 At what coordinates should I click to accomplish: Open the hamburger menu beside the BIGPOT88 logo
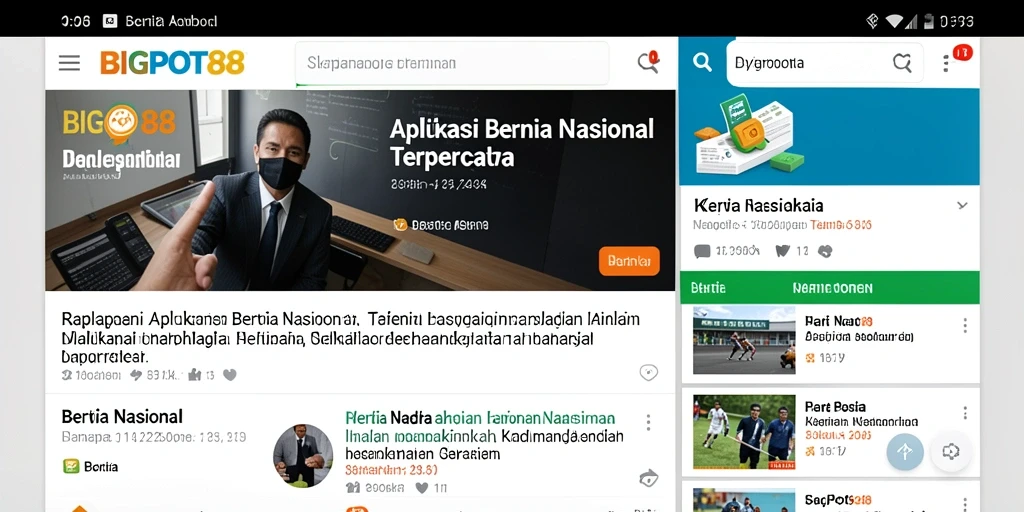(x=69, y=63)
